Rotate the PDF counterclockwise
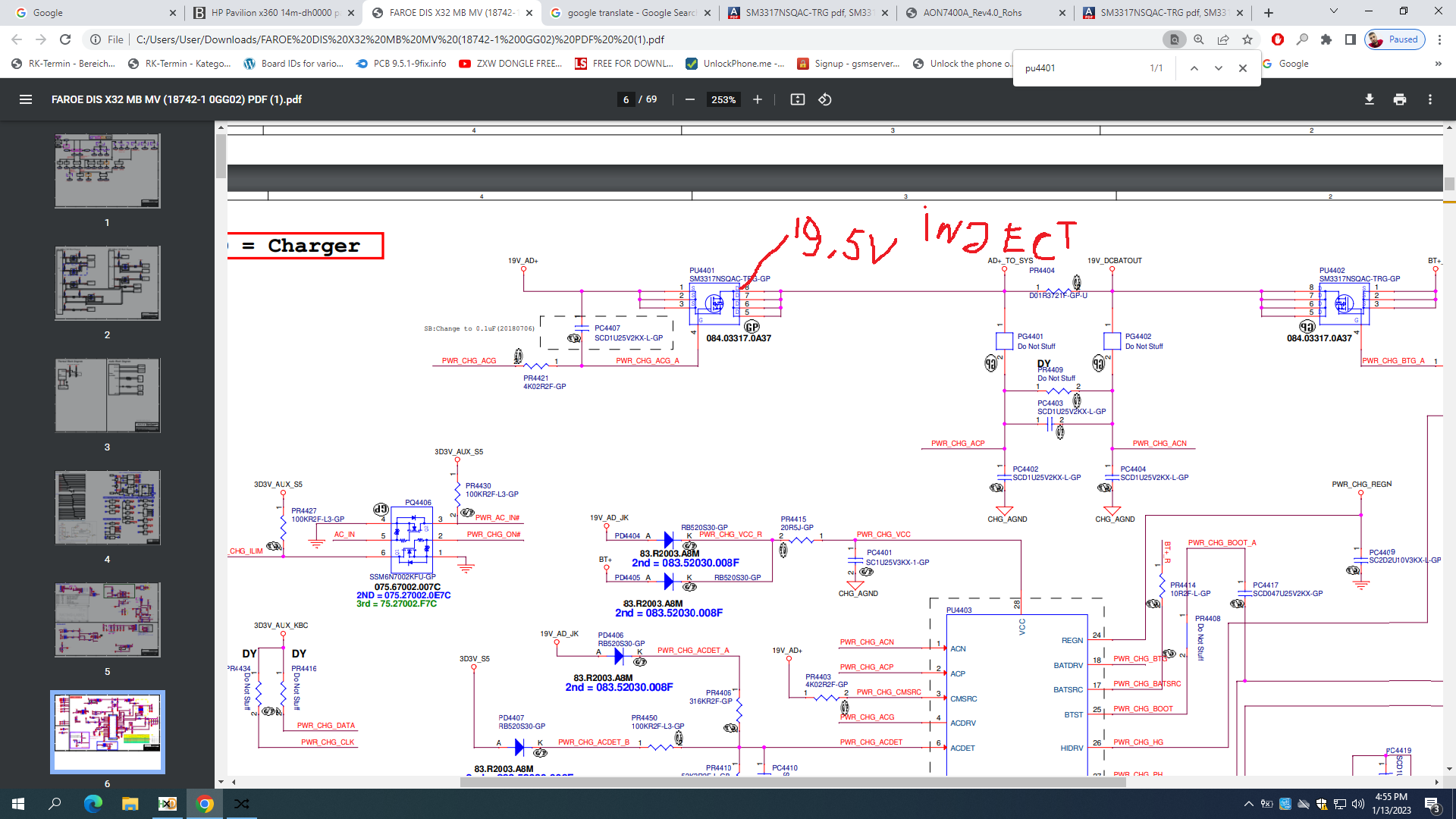This screenshot has height=819, width=1456. pos(825,99)
